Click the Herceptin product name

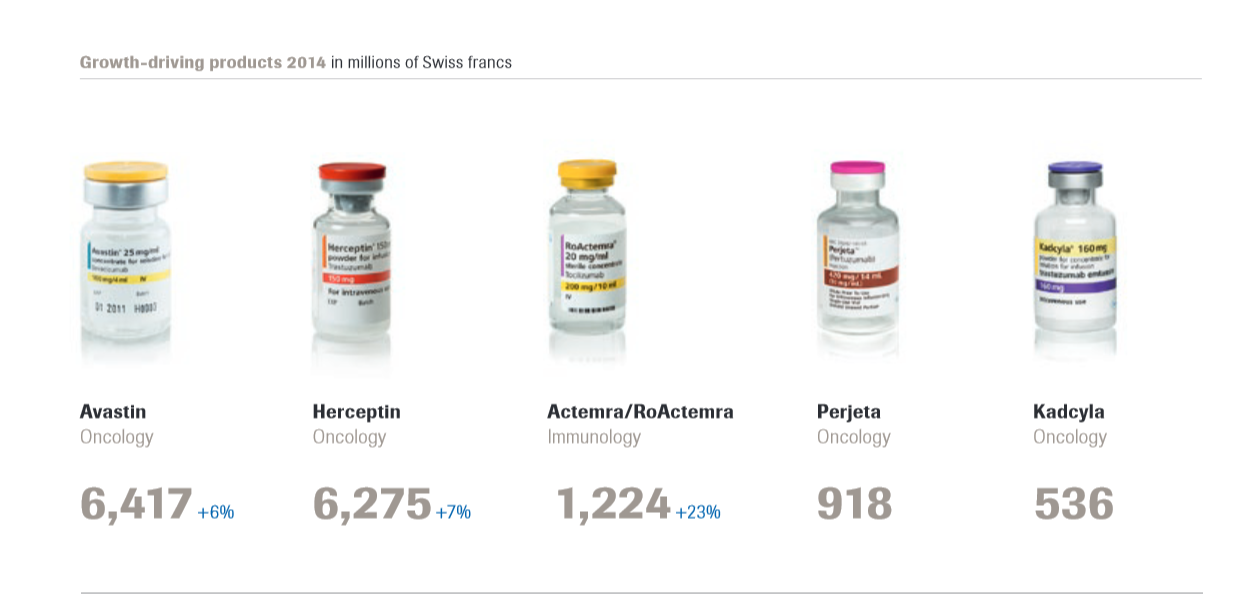(356, 412)
